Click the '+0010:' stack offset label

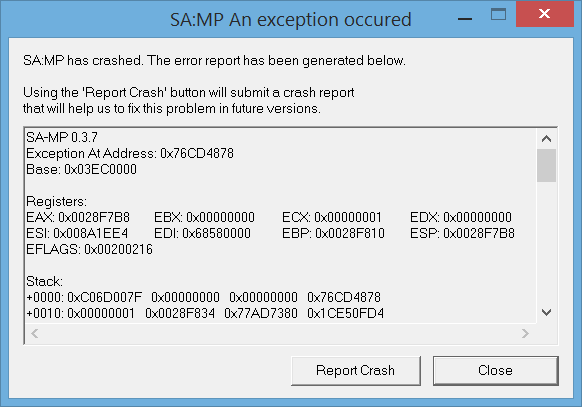pyautogui.click(x=45, y=313)
